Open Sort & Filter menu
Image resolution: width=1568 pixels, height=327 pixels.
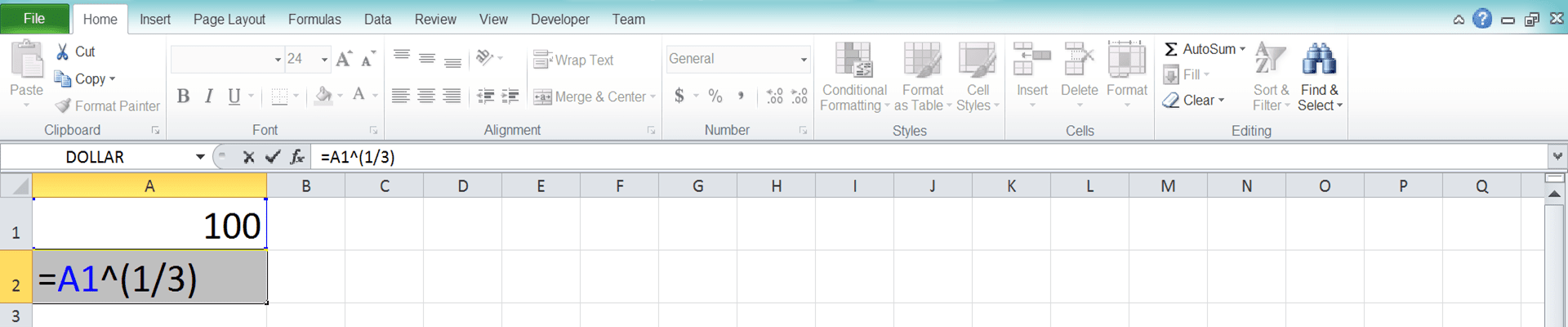click(x=1271, y=77)
